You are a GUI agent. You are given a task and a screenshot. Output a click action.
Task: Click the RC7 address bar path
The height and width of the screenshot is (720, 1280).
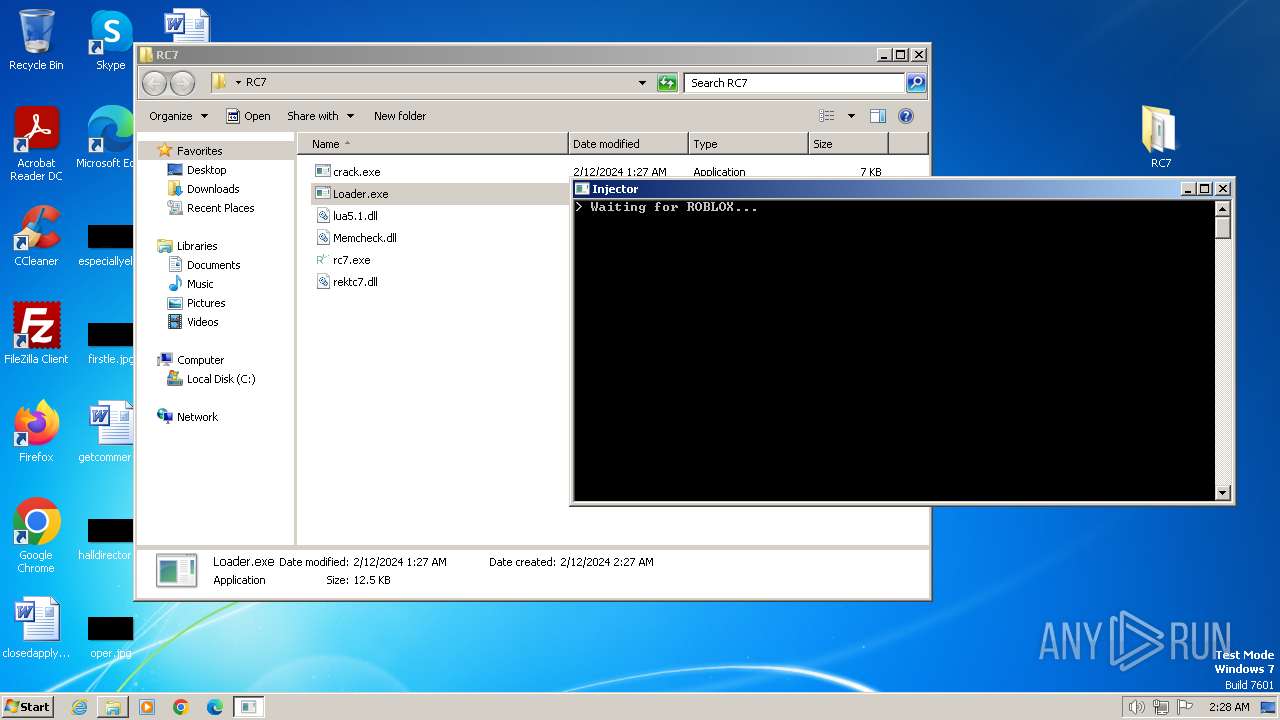click(x=256, y=83)
